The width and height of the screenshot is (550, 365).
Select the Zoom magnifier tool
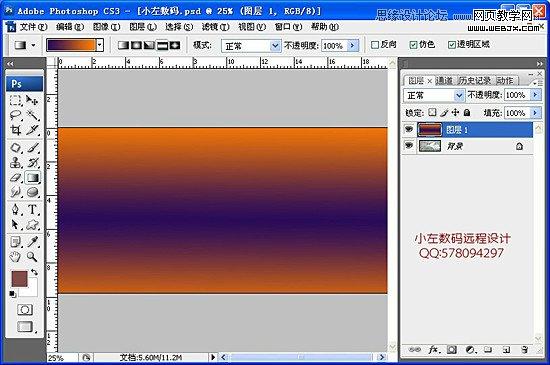coord(32,257)
